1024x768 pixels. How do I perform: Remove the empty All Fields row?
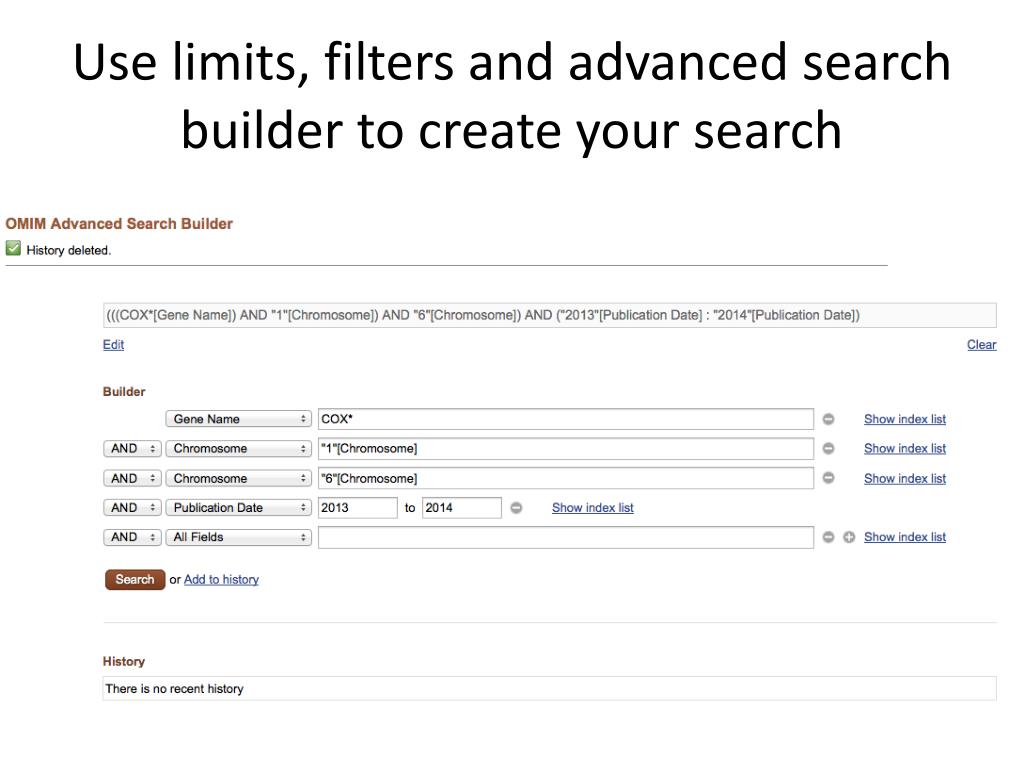tap(828, 537)
